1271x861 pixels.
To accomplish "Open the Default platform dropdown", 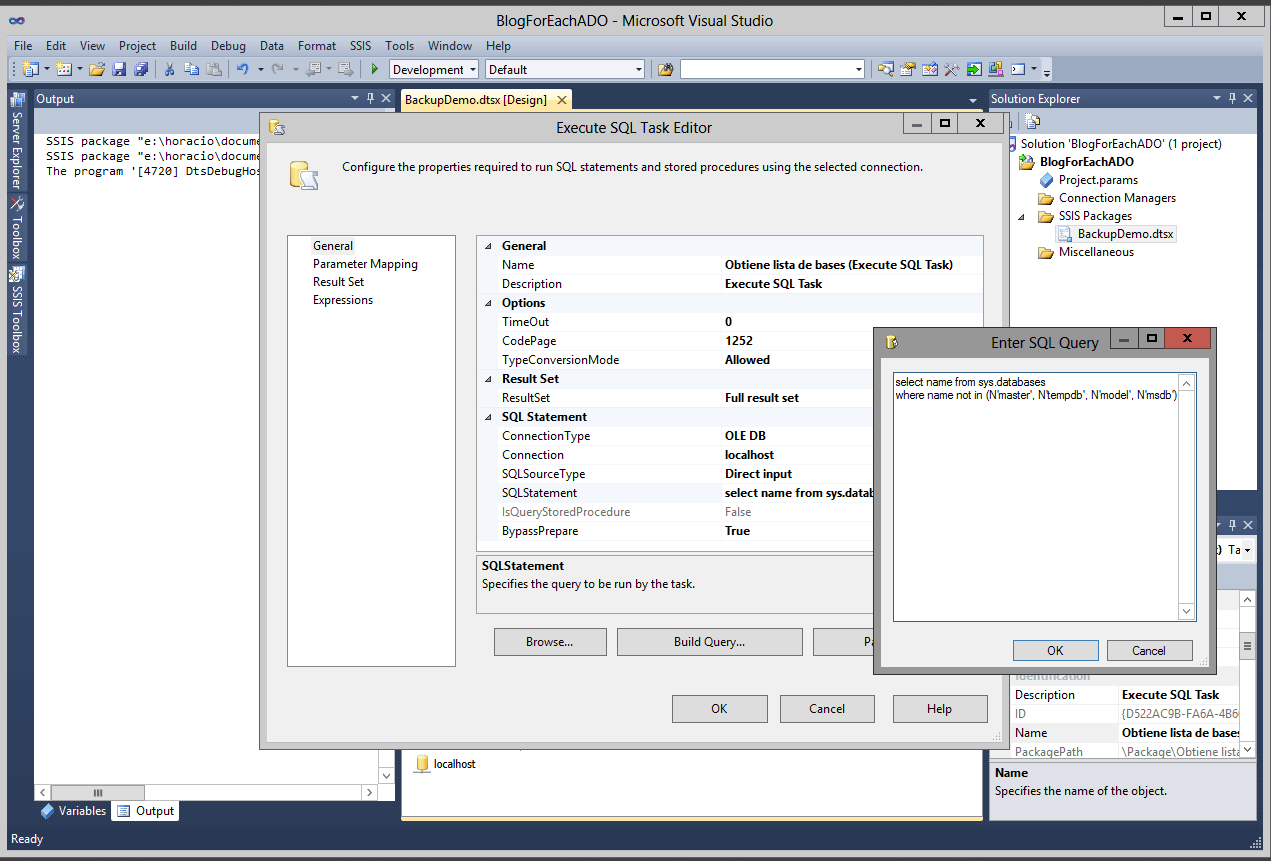I will coord(639,69).
